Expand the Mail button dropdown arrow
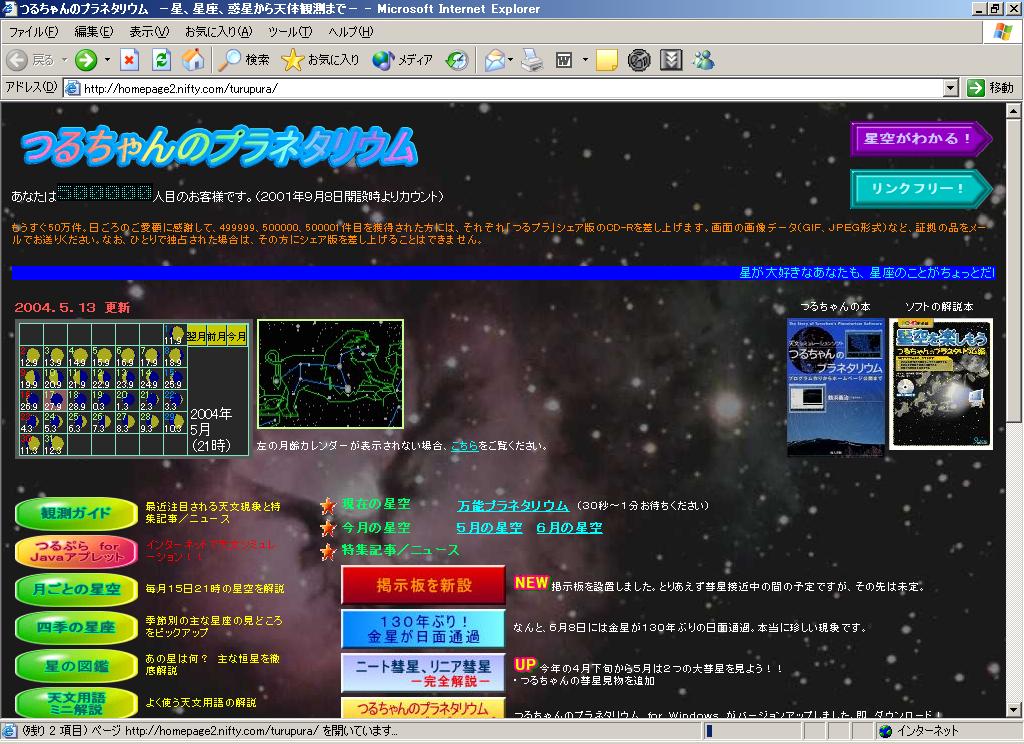1024x744 pixels. [511, 60]
